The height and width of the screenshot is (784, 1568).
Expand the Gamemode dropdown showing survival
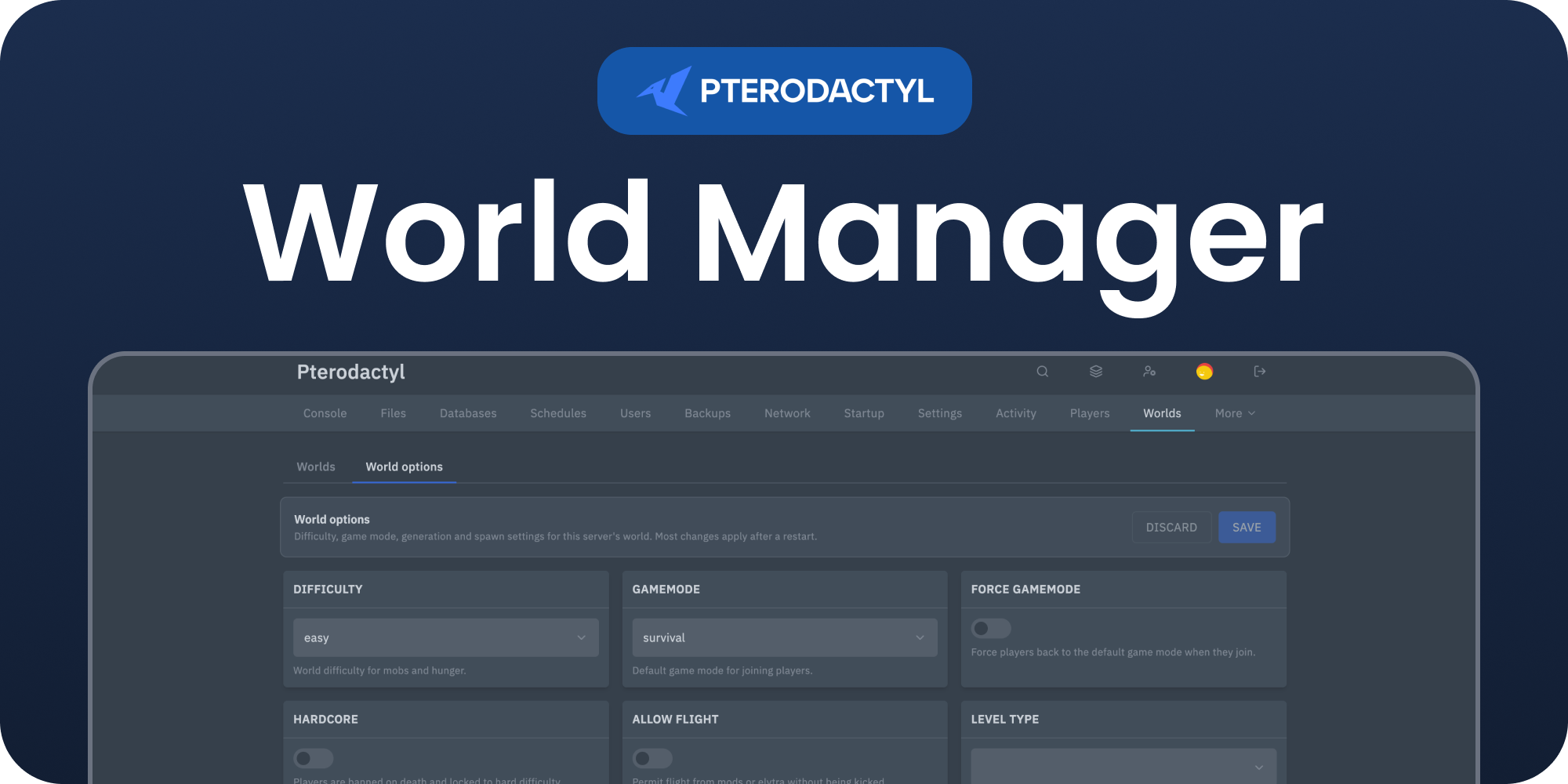tap(785, 637)
